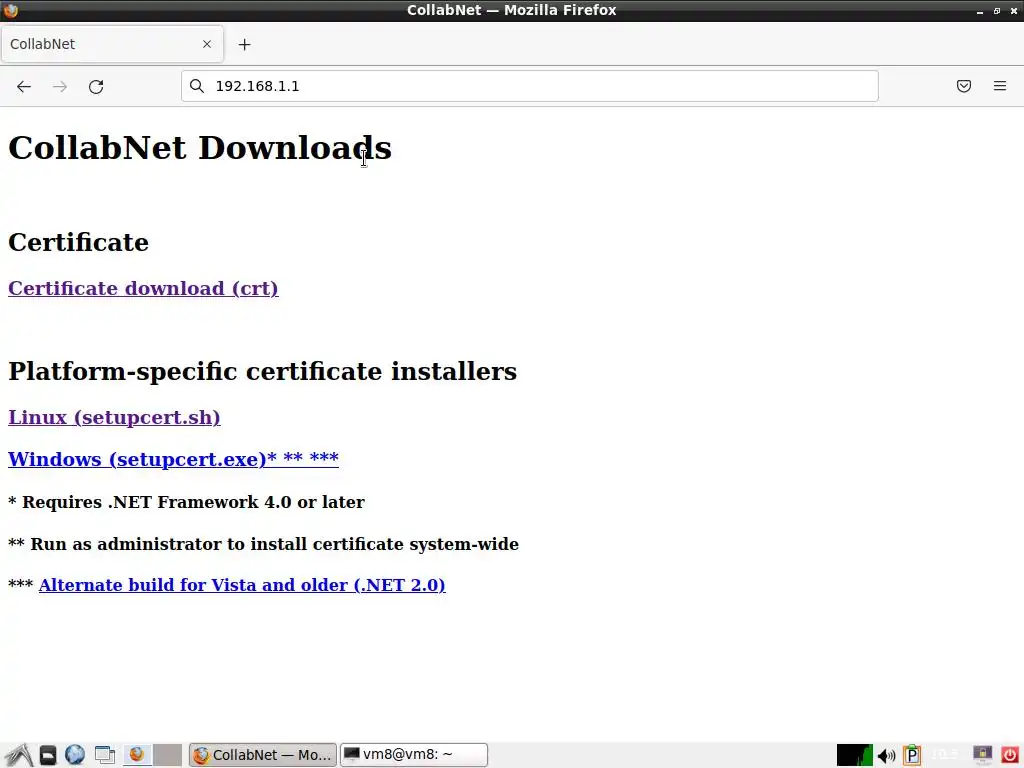Screen dimensions: 1024x768
Task: Open a new tab with plus button
Action: (244, 44)
